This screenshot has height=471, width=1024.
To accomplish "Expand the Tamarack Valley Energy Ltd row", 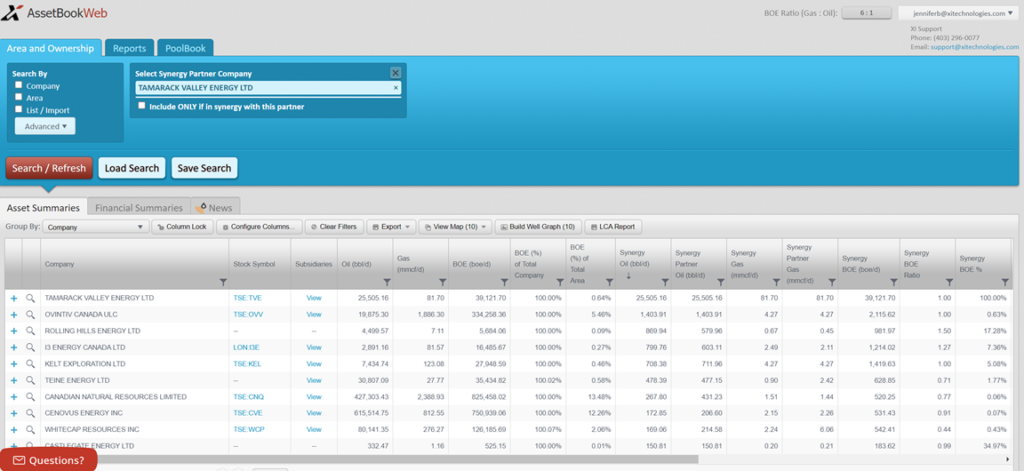I will click(x=14, y=298).
